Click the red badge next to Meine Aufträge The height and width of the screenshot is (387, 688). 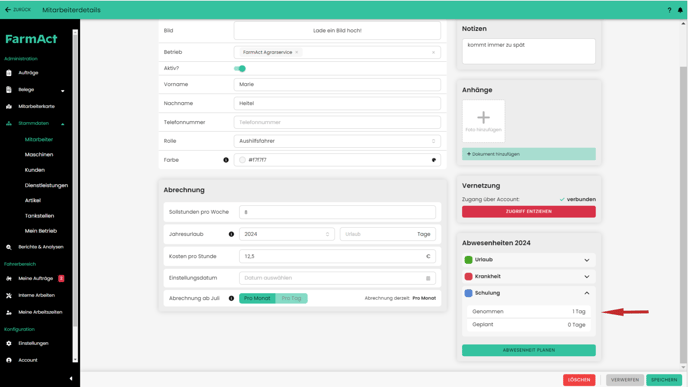click(61, 278)
